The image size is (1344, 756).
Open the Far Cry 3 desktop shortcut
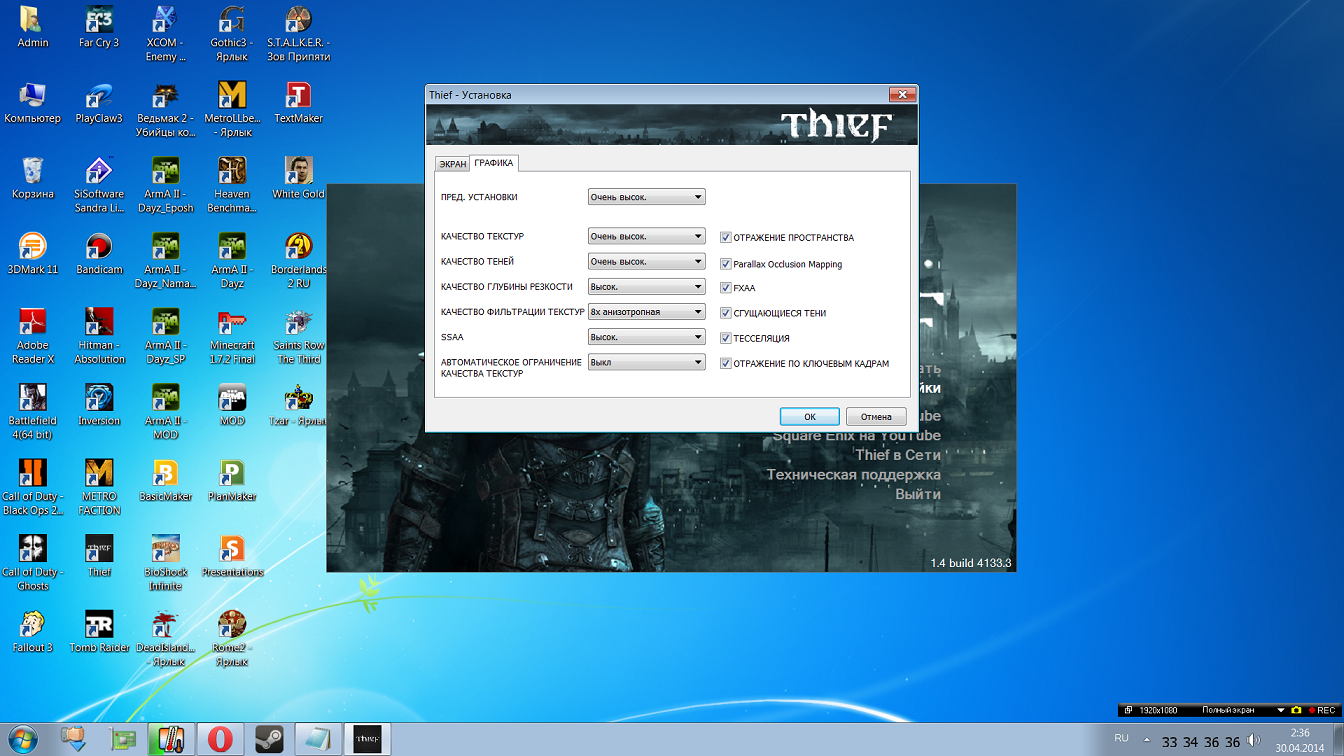tap(99, 27)
